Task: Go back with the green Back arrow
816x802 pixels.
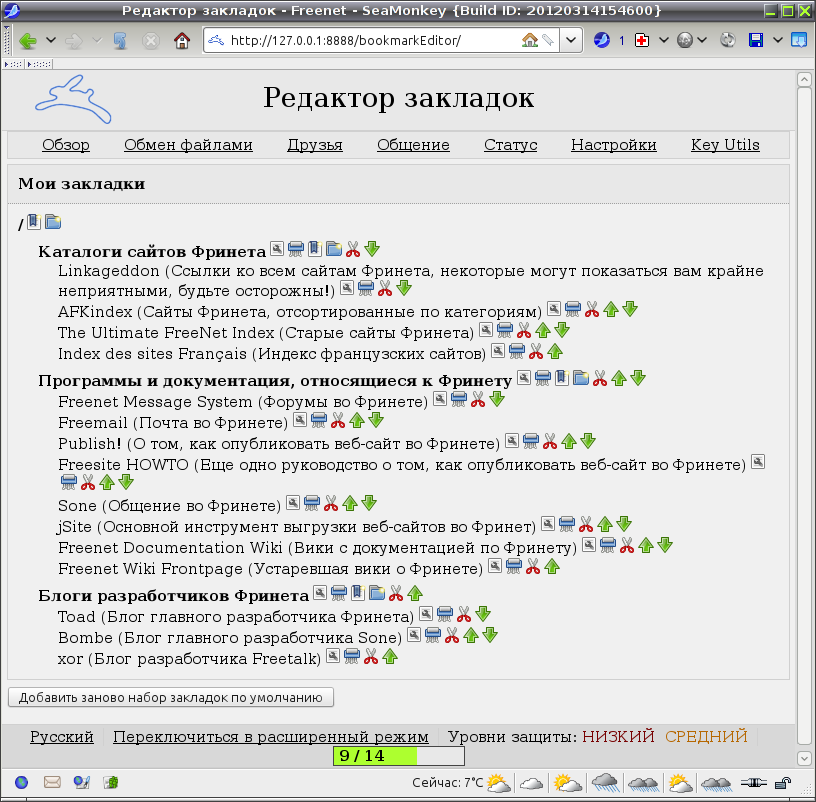Action: click(28, 40)
